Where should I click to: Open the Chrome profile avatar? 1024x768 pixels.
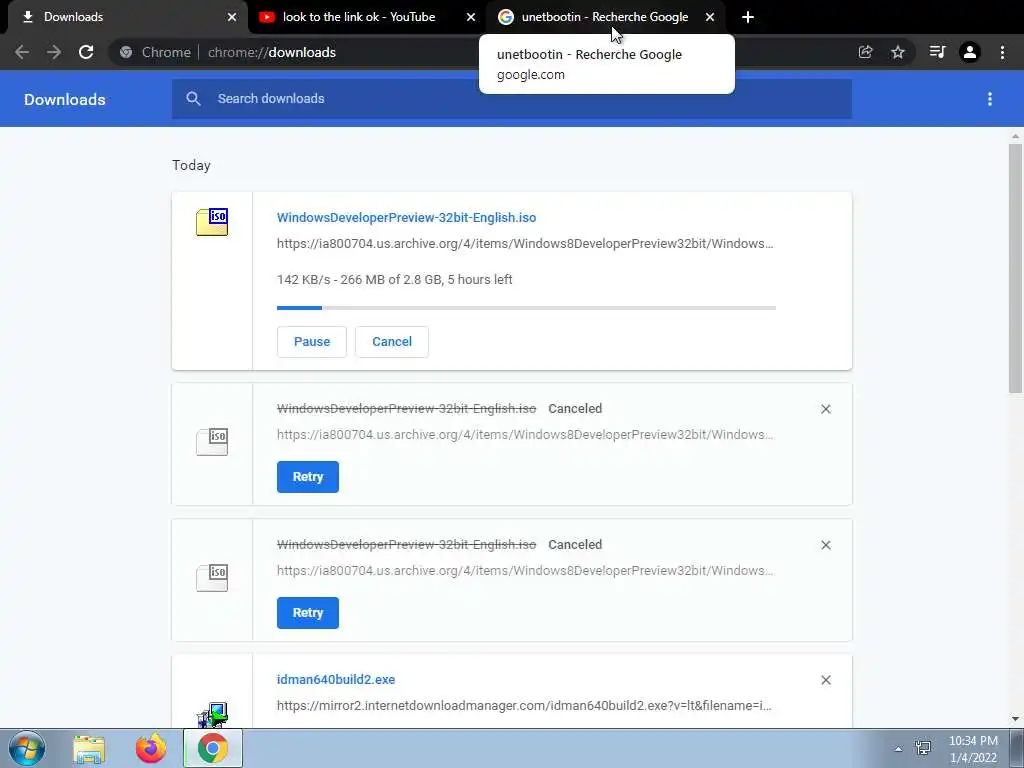coord(970,52)
